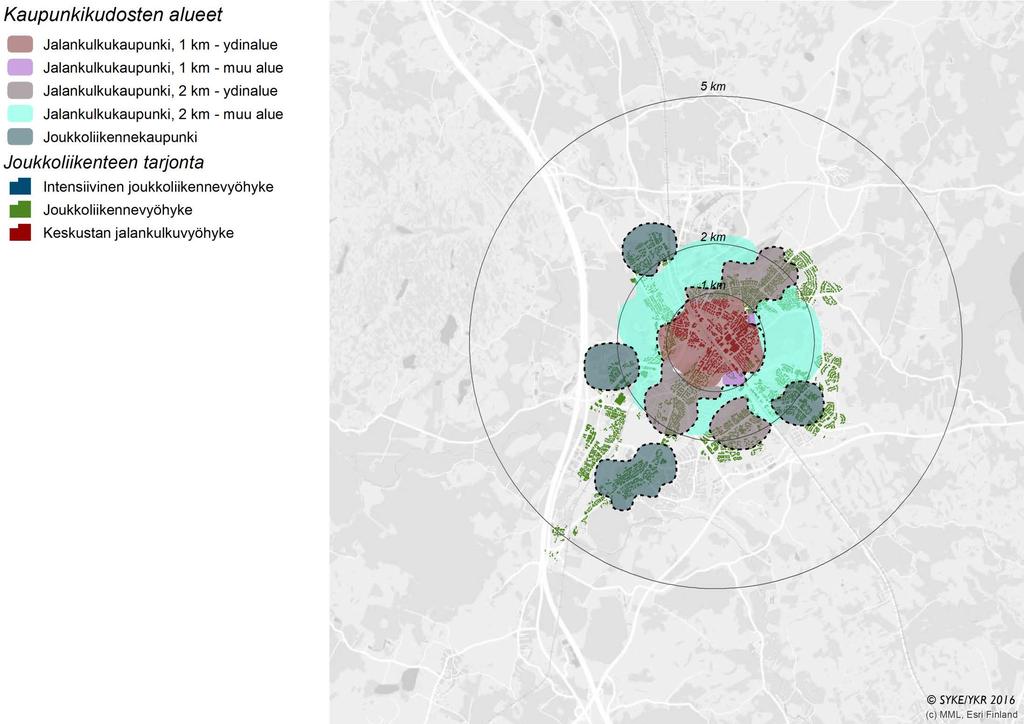Click the '(c) MML, Esri Finland' attribution

[971, 714]
